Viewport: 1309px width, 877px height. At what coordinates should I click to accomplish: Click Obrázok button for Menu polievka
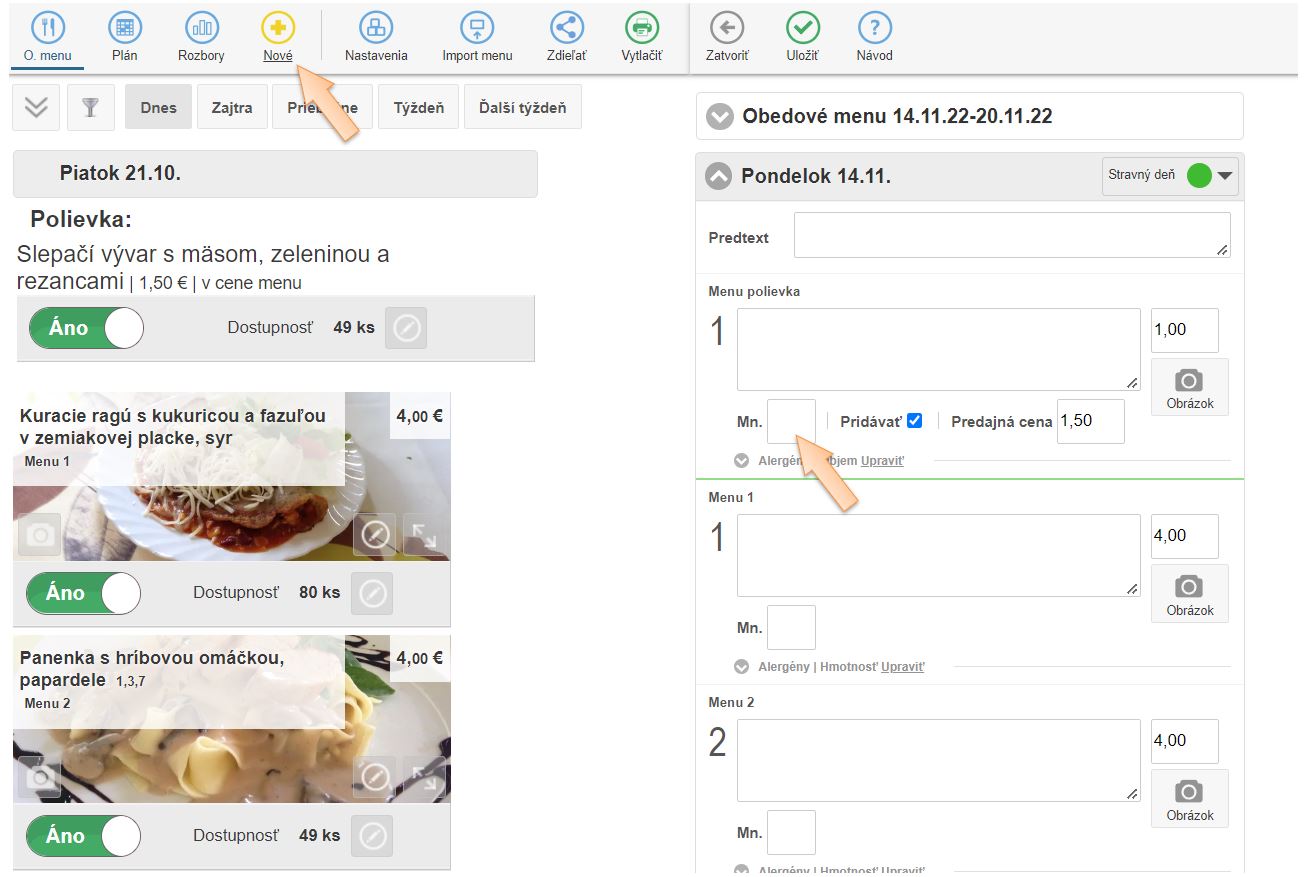(x=1189, y=388)
